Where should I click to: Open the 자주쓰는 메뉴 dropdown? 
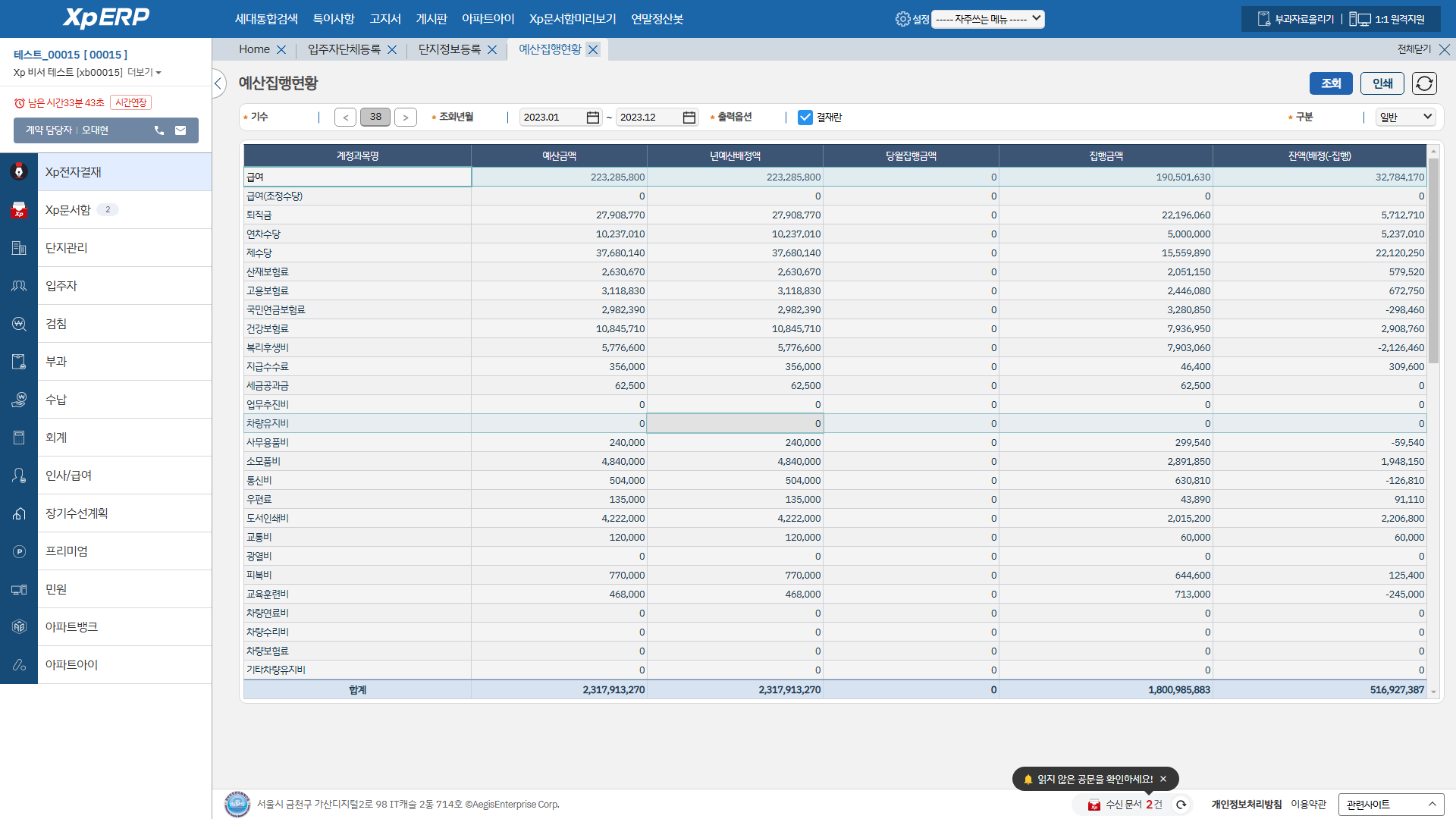click(987, 19)
